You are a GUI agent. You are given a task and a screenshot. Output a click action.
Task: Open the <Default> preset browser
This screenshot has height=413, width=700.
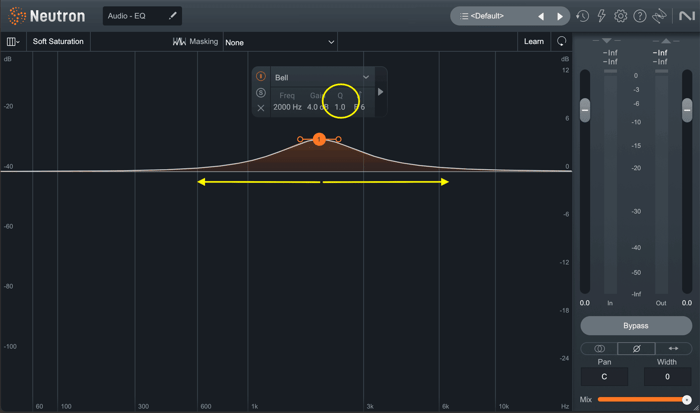pyautogui.click(x=487, y=16)
